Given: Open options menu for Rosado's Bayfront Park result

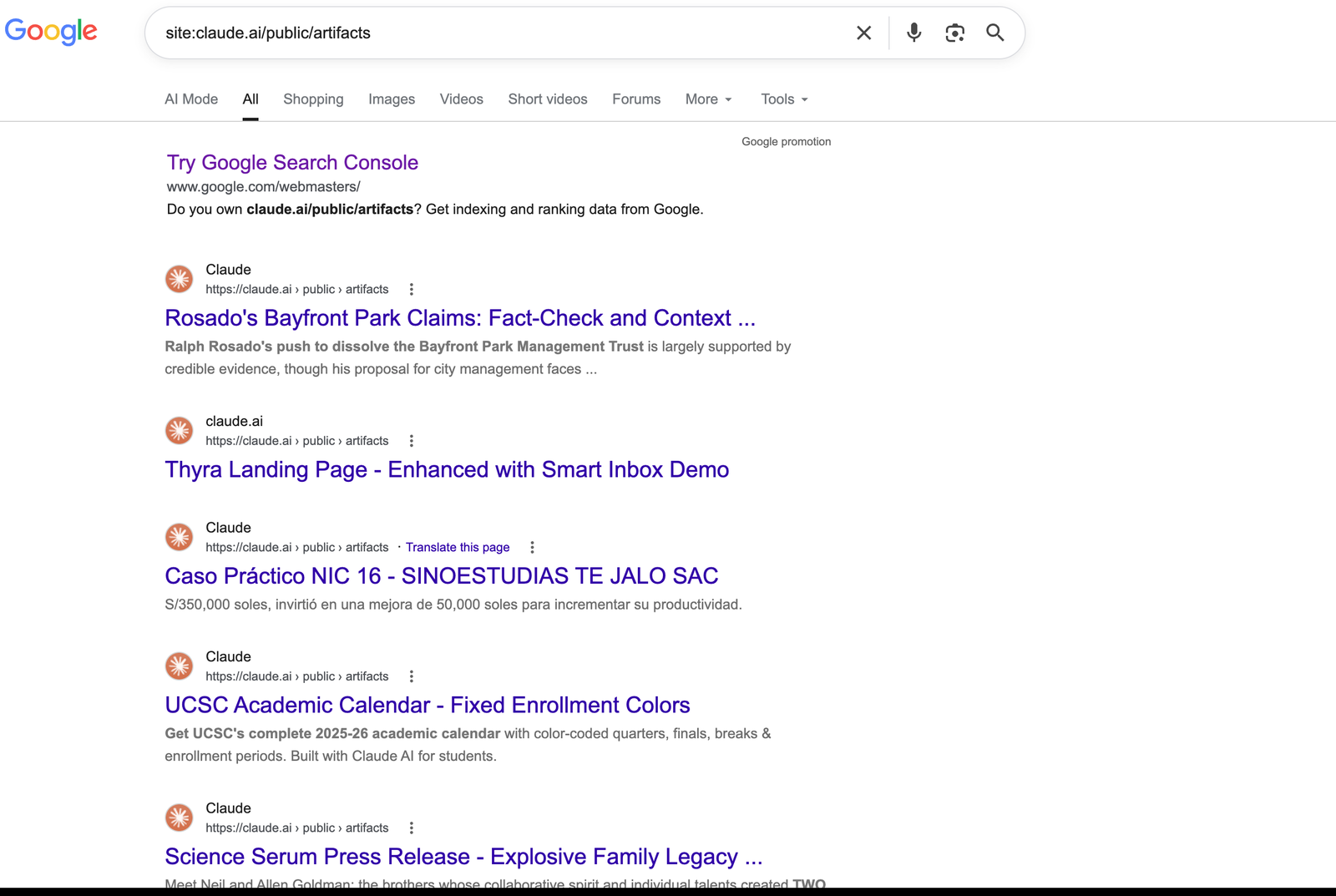Looking at the screenshot, I should pyautogui.click(x=411, y=289).
